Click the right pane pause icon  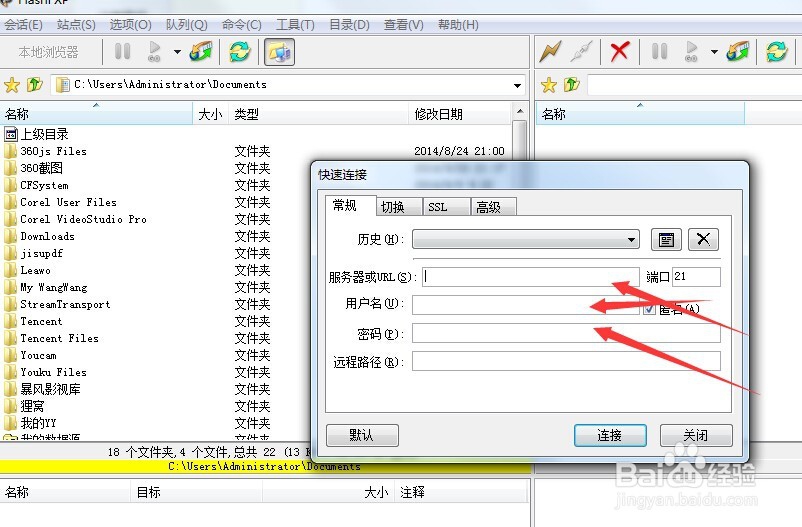coord(659,51)
